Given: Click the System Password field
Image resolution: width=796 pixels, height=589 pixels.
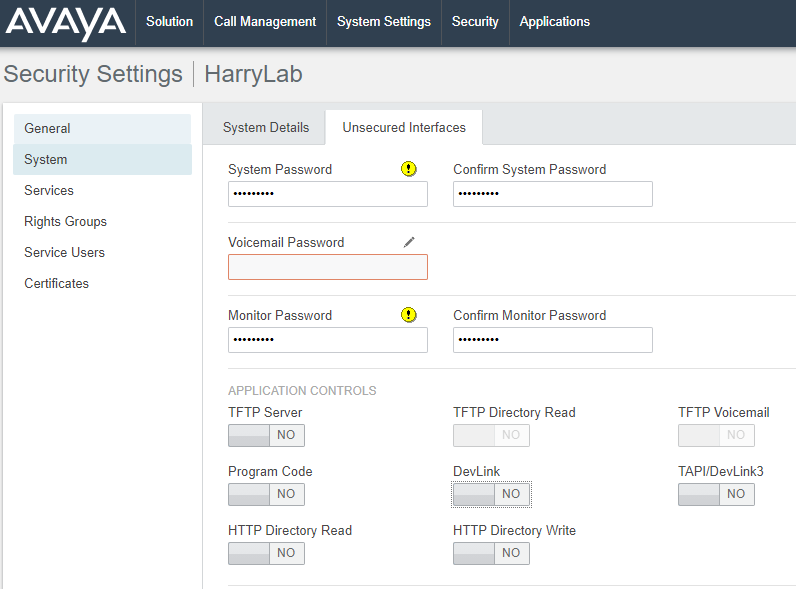Looking at the screenshot, I should (328, 194).
